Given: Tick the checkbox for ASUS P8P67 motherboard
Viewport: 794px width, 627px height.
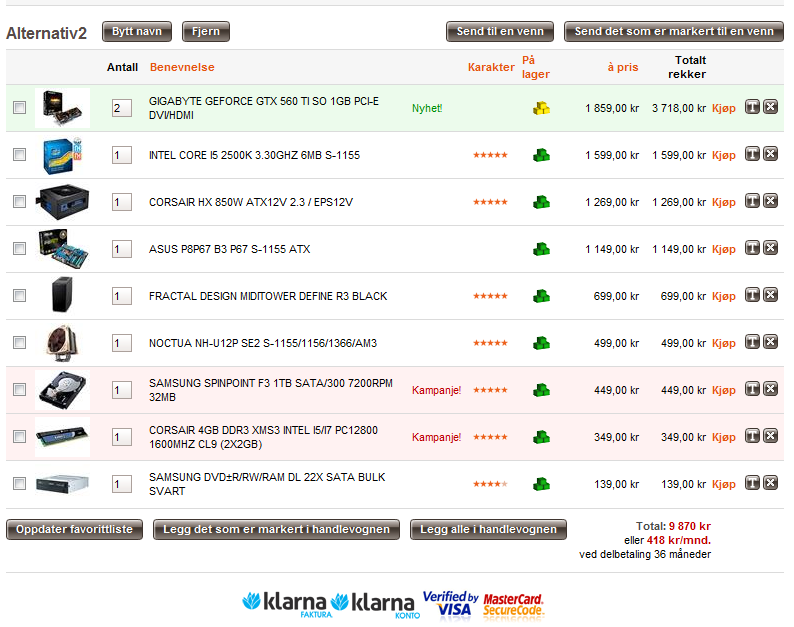Looking at the screenshot, I should coord(20,249).
